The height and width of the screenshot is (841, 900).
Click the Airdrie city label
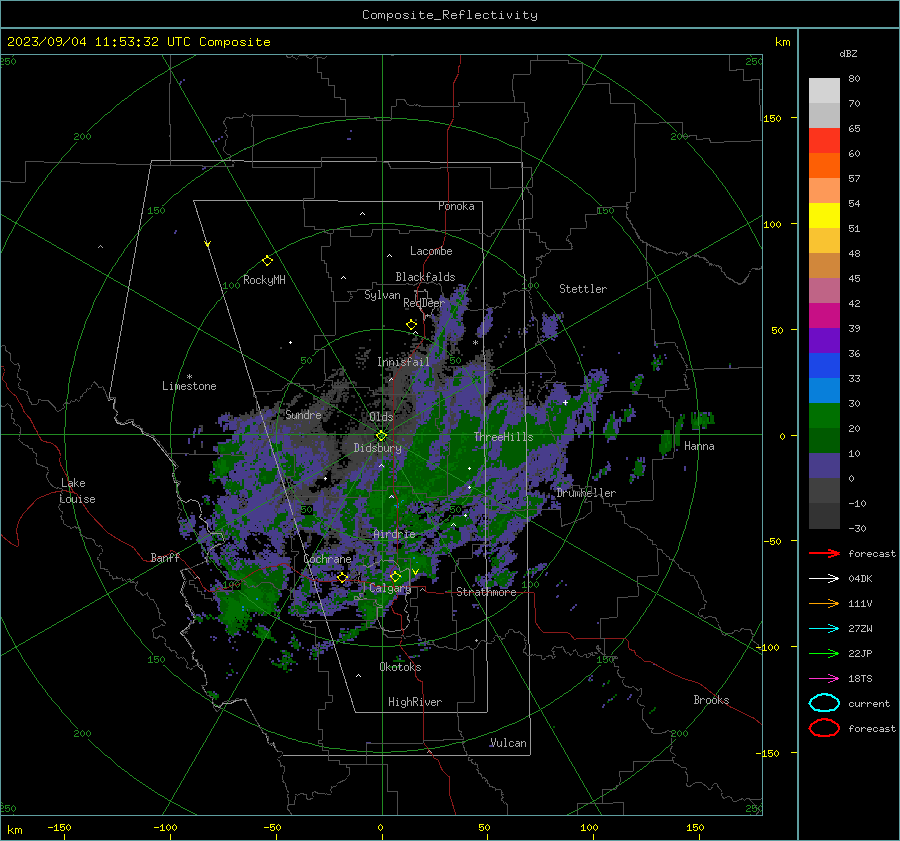(394, 534)
